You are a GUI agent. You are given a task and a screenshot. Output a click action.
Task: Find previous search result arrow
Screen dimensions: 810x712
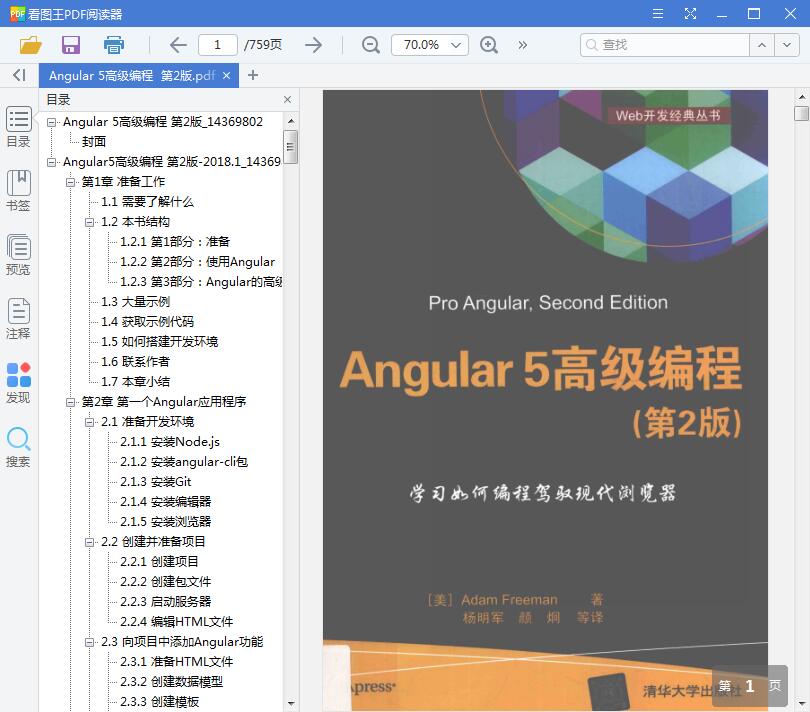761,45
